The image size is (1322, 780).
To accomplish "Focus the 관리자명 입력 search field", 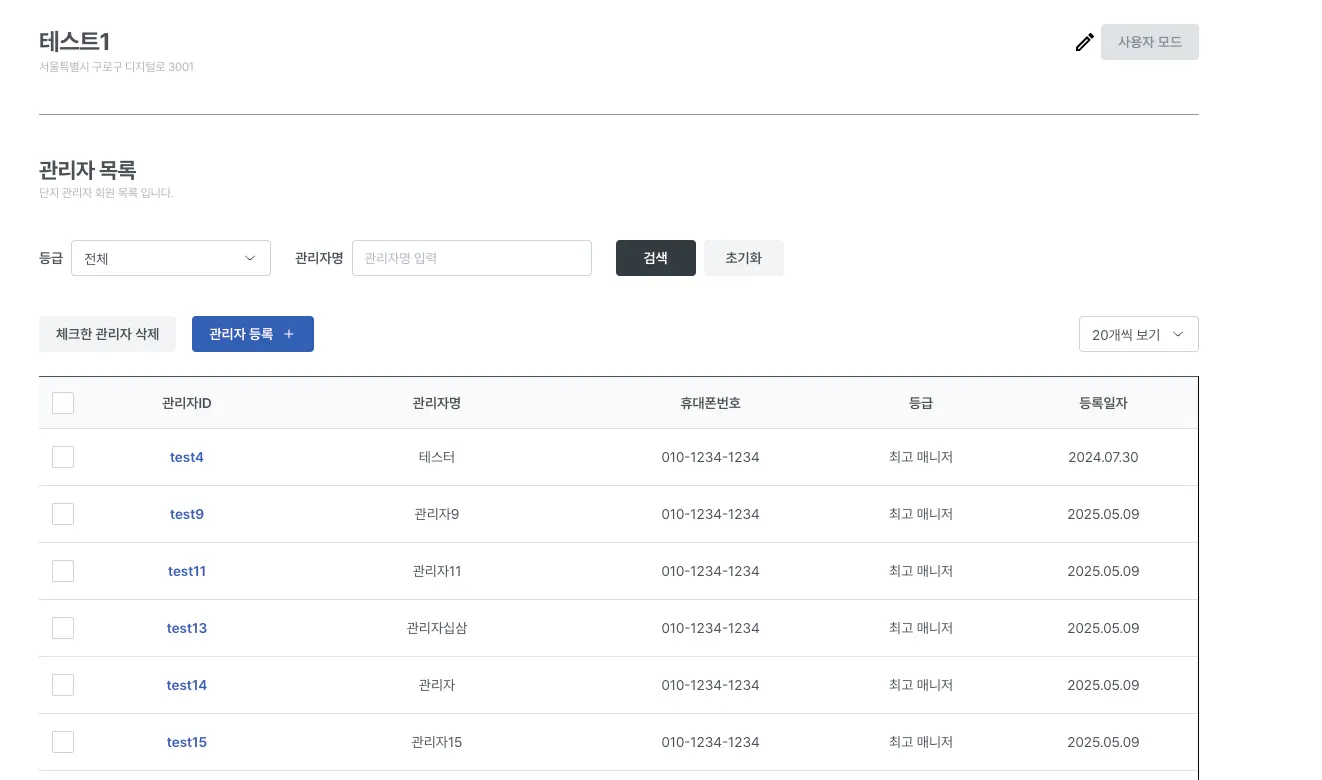I will pos(472,258).
